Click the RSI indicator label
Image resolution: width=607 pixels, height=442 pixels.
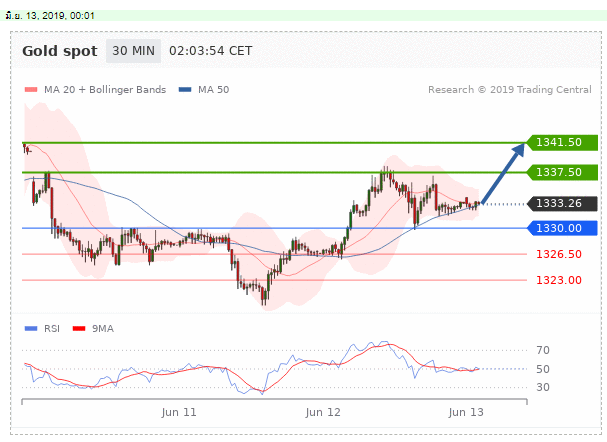[52, 329]
